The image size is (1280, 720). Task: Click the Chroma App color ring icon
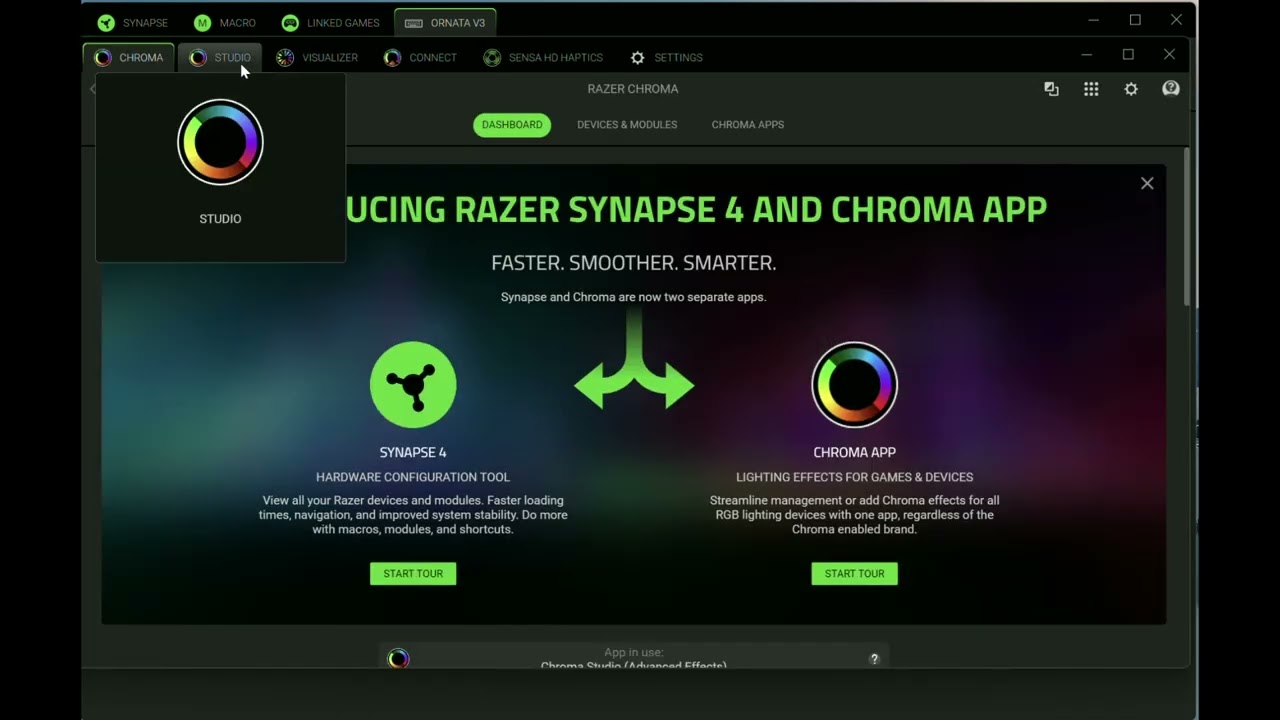pyautogui.click(x=854, y=385)
